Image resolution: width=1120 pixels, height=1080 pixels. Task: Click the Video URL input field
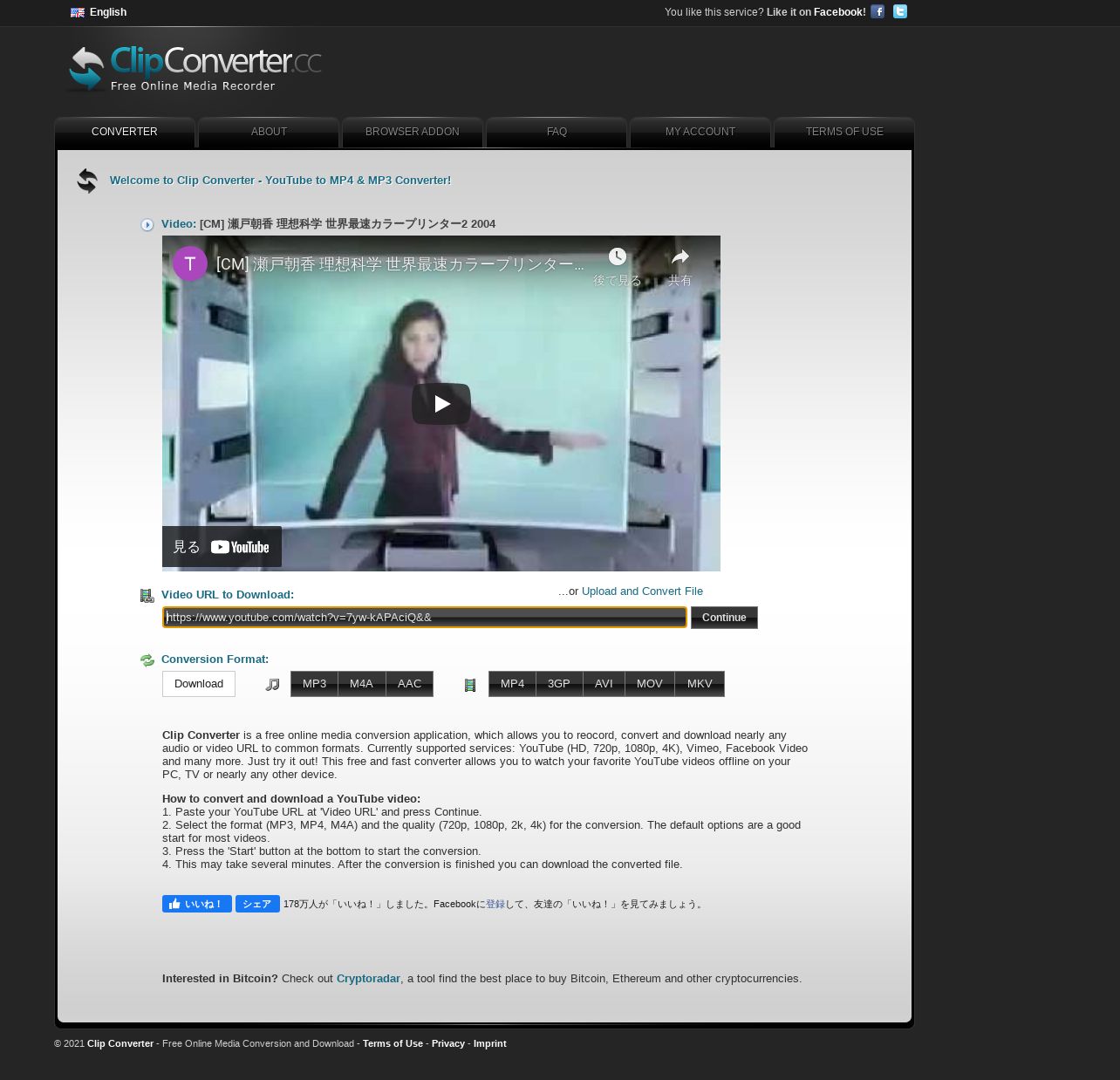tap(425, 618)
